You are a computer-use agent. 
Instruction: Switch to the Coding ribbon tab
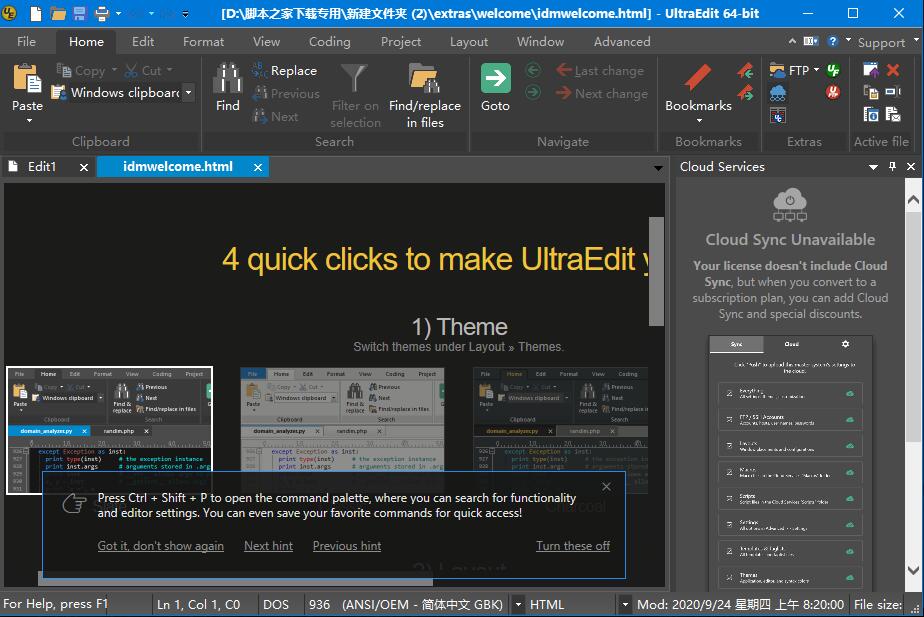[329, 41]
